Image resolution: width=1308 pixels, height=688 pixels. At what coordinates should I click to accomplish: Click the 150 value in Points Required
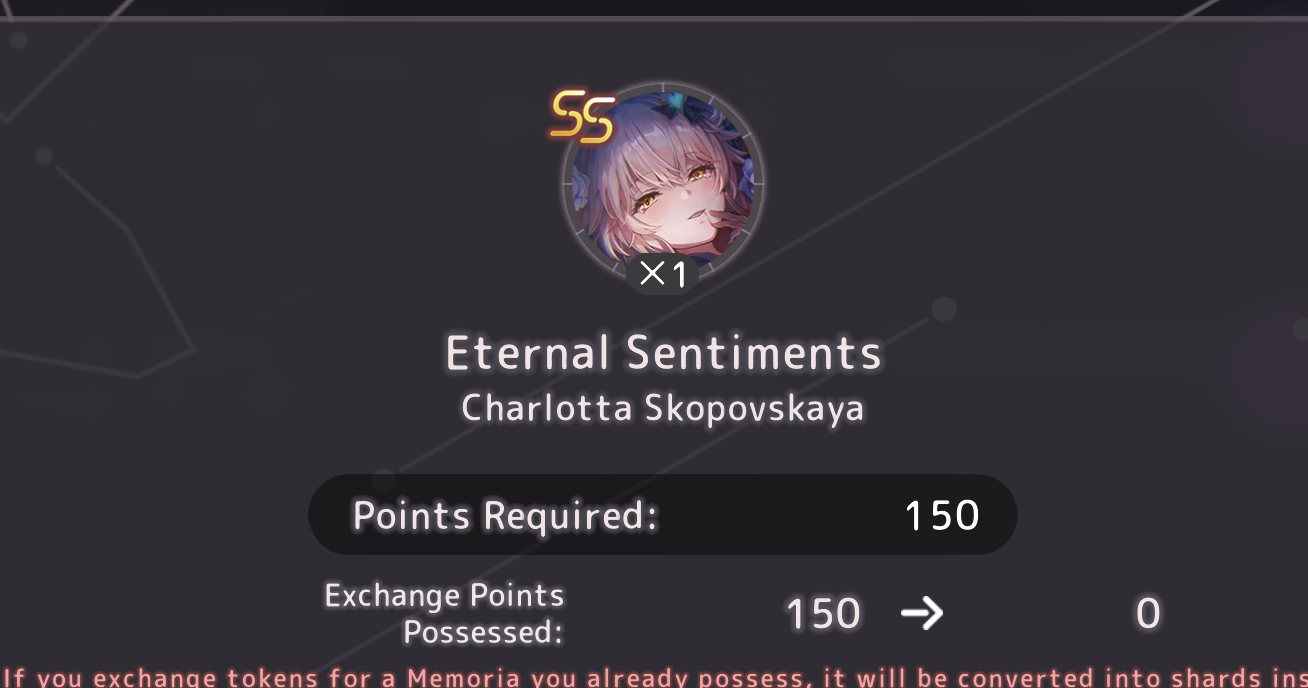(x=941, y=516)
